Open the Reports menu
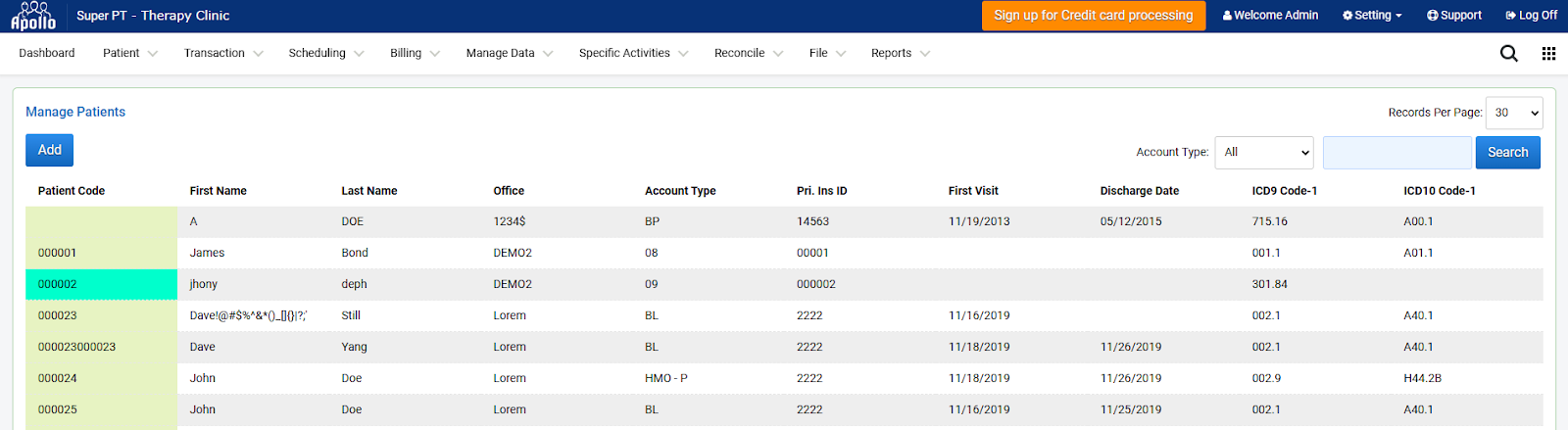The image size is (1568, 430). pyautogui.click(x=901, y=54)
